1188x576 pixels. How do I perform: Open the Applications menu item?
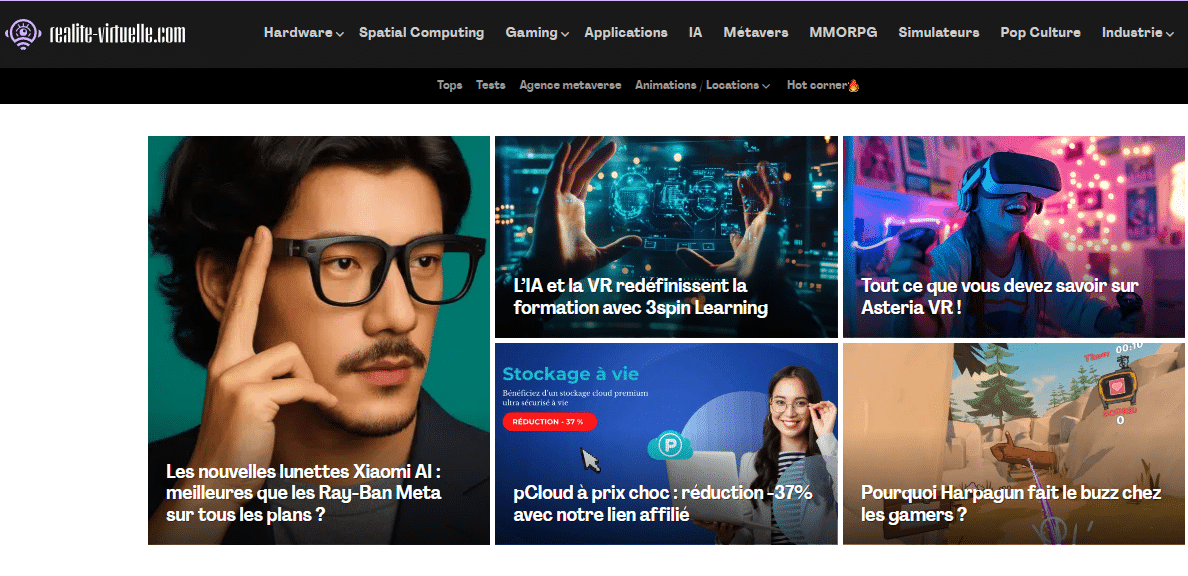click(x=626, y=33)
